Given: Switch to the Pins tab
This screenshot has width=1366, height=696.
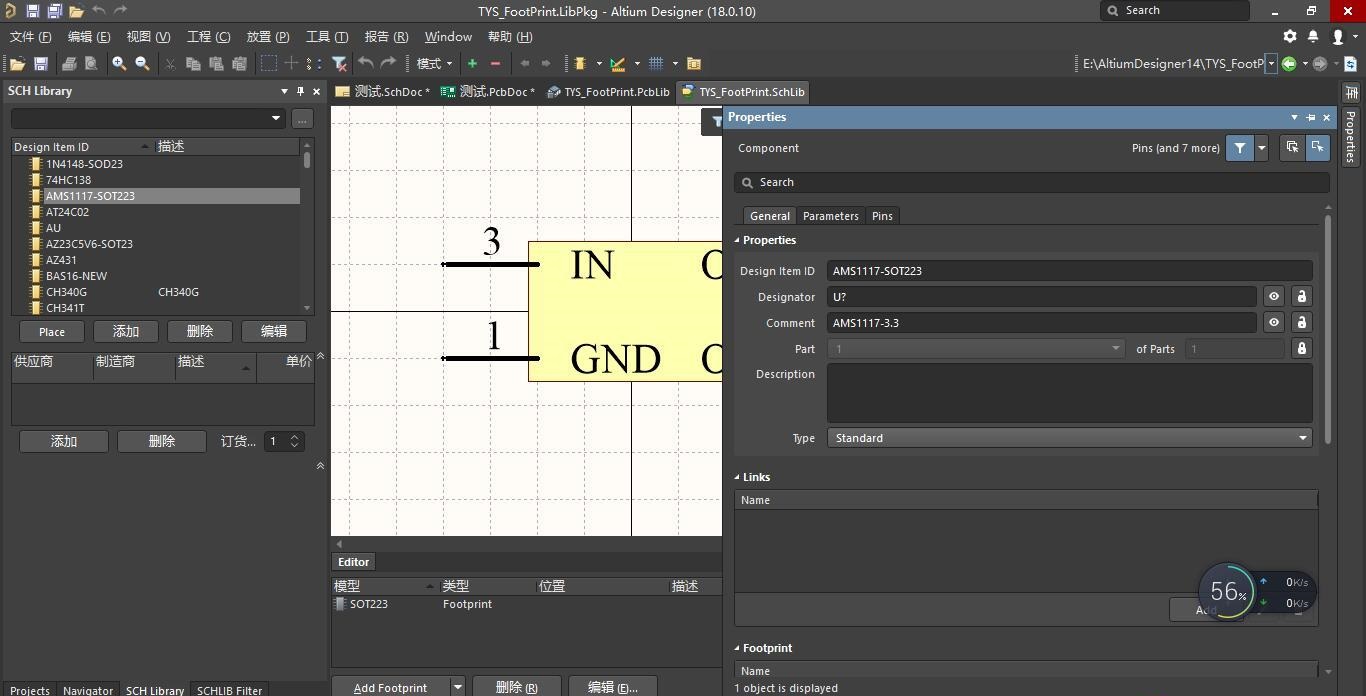Looking at the screenshot, I should pyautogui.click(x=882, y=216).
